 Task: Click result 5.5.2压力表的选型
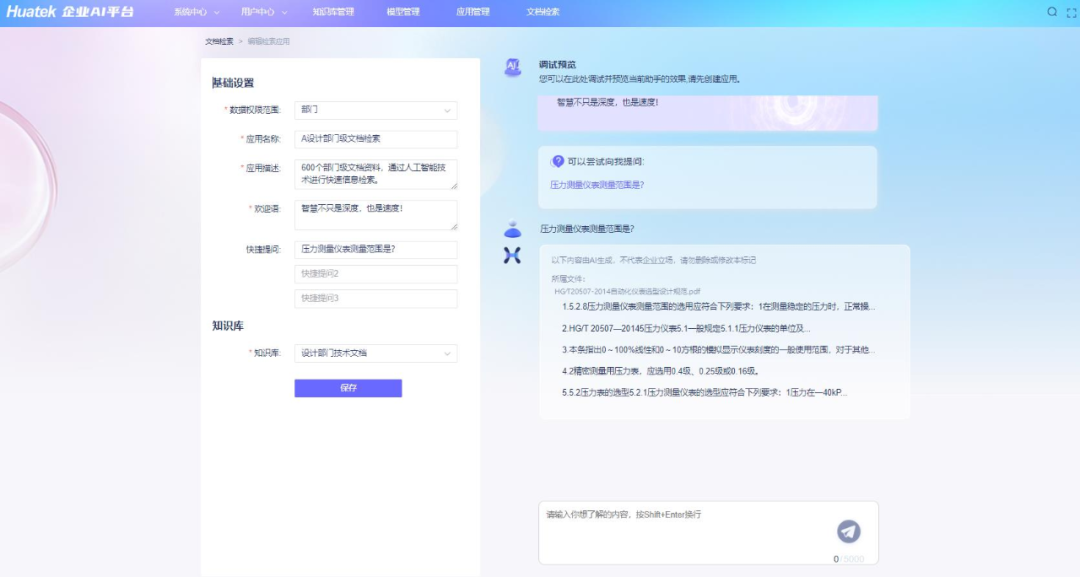tap(705, 392)
